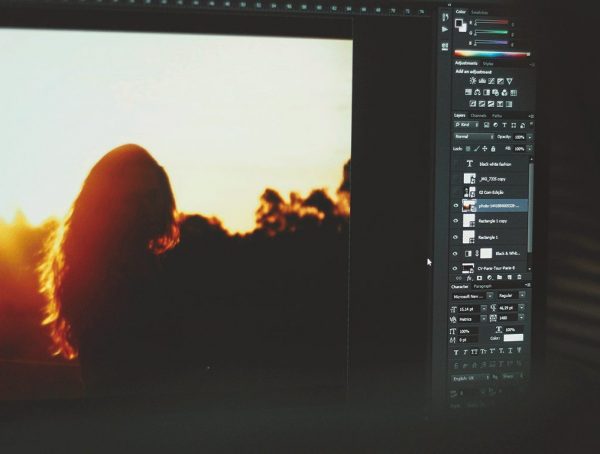Click the layer Opacity value field
600x454 pixels.
tap(520, 137)
